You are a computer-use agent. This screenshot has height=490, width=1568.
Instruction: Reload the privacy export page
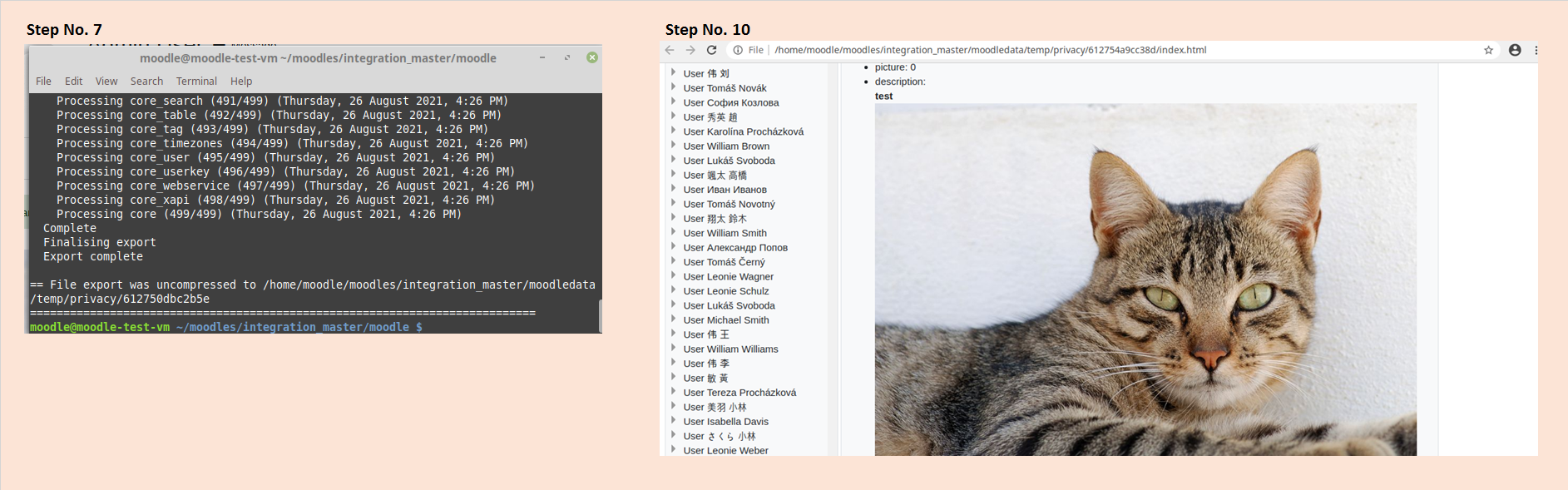711,50
